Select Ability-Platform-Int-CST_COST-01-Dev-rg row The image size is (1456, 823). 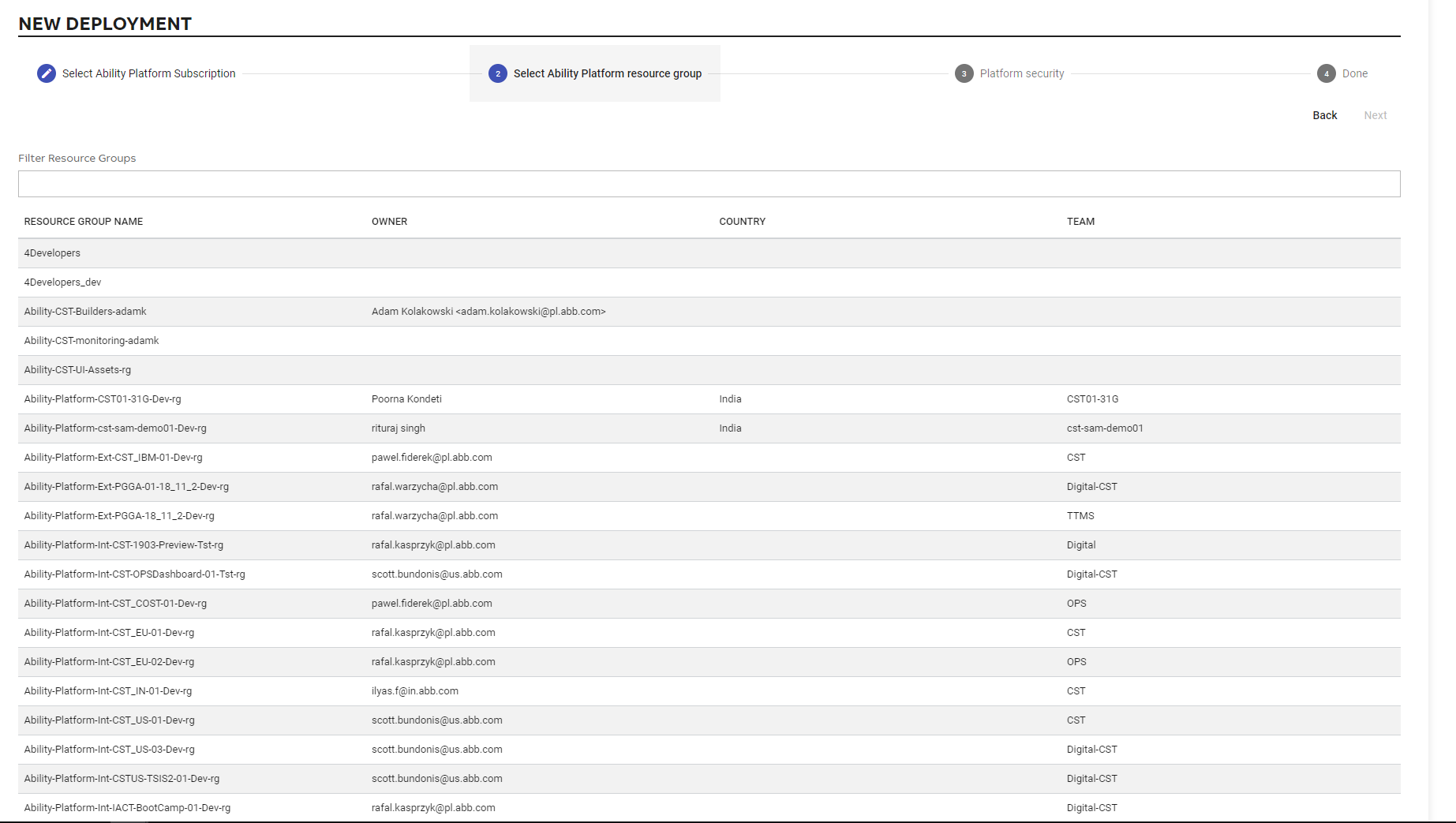click(709, 604)
